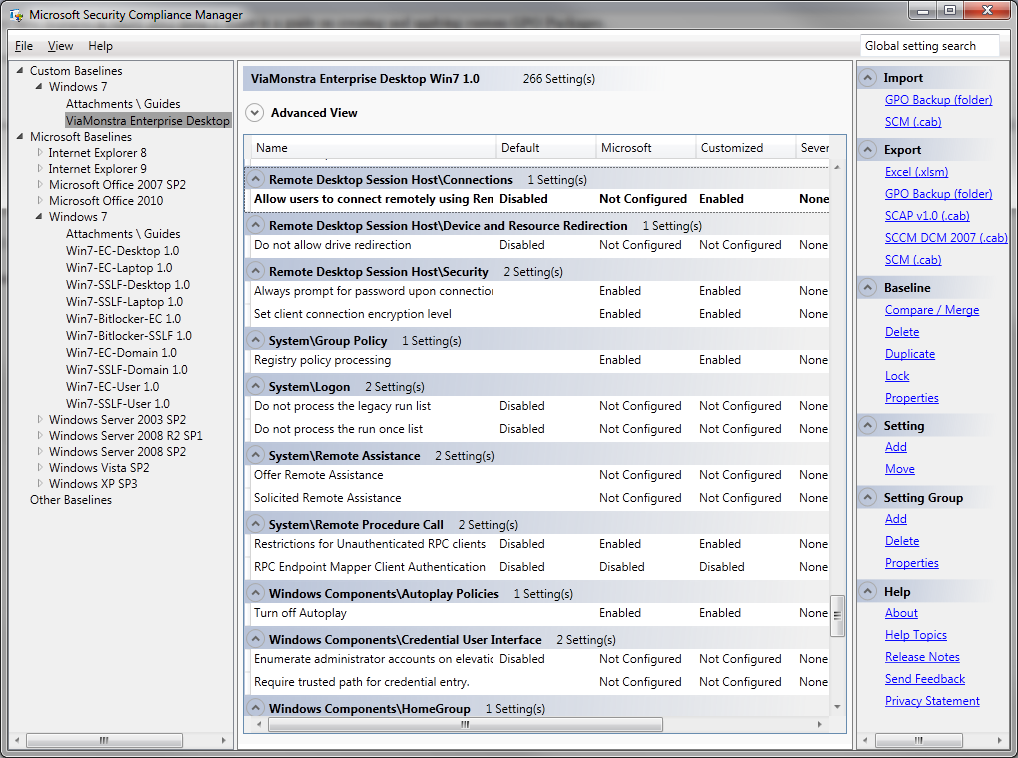Screen dimensions: 1018x758
Task: Collapse the Setting Group section chevron
Action: click(x=867, y=498)
